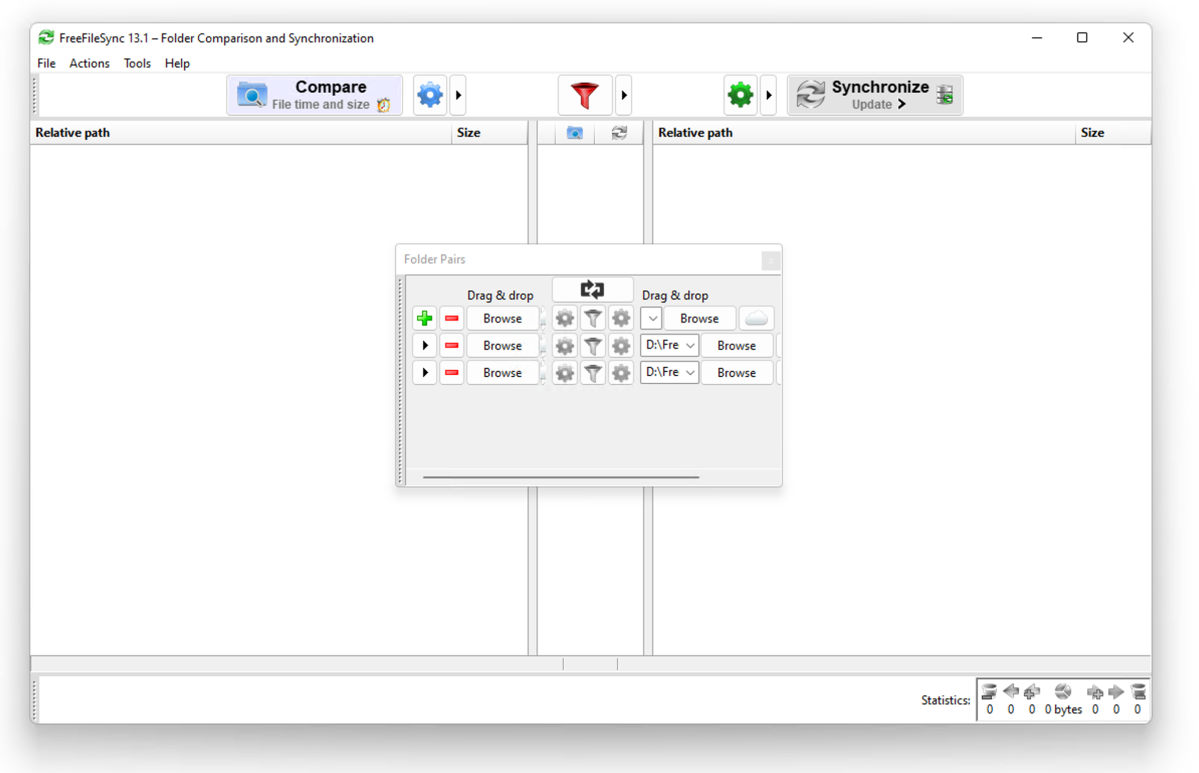
Task: Start the Synchronize Update action
Action: pyautogui.click(x=875, y=95)
